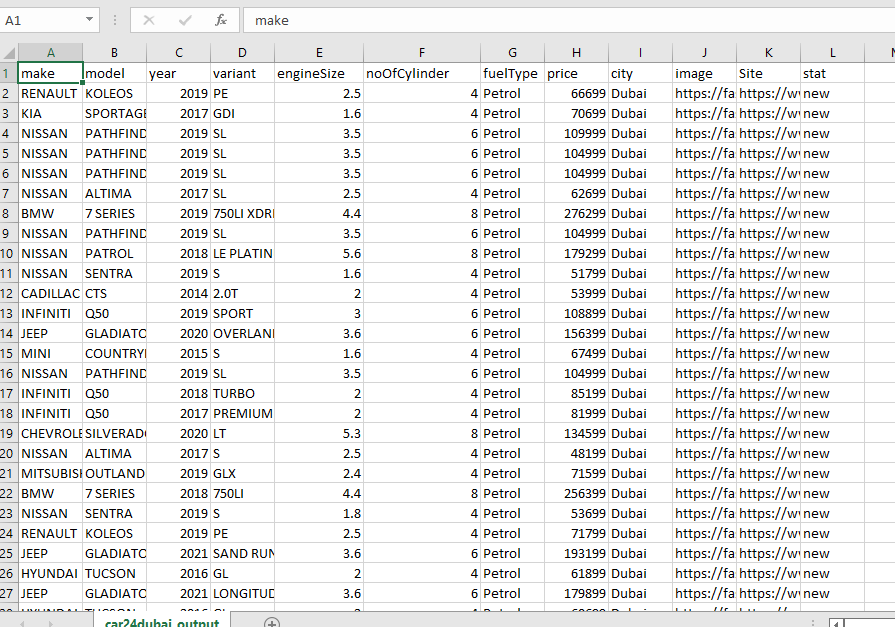Click the 'variant' header cell
This screenshot has width=895, height=627.
(243, 73)
